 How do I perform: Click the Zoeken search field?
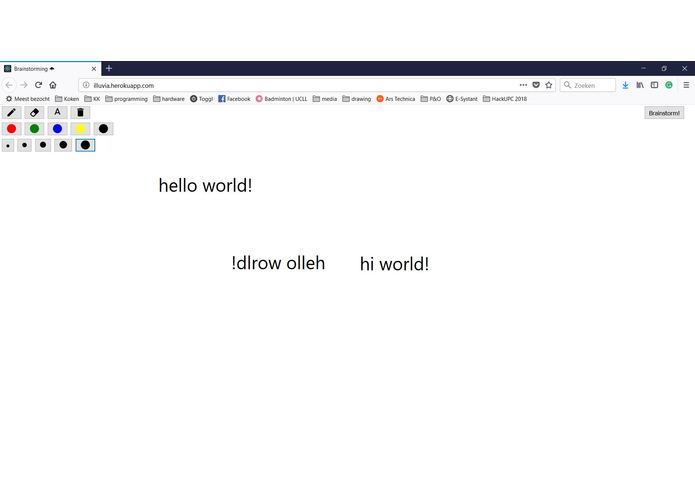(588, 85)
